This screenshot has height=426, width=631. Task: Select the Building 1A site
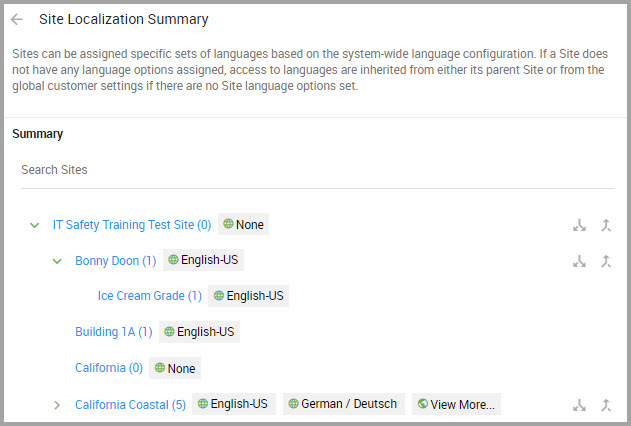(114, 332)
